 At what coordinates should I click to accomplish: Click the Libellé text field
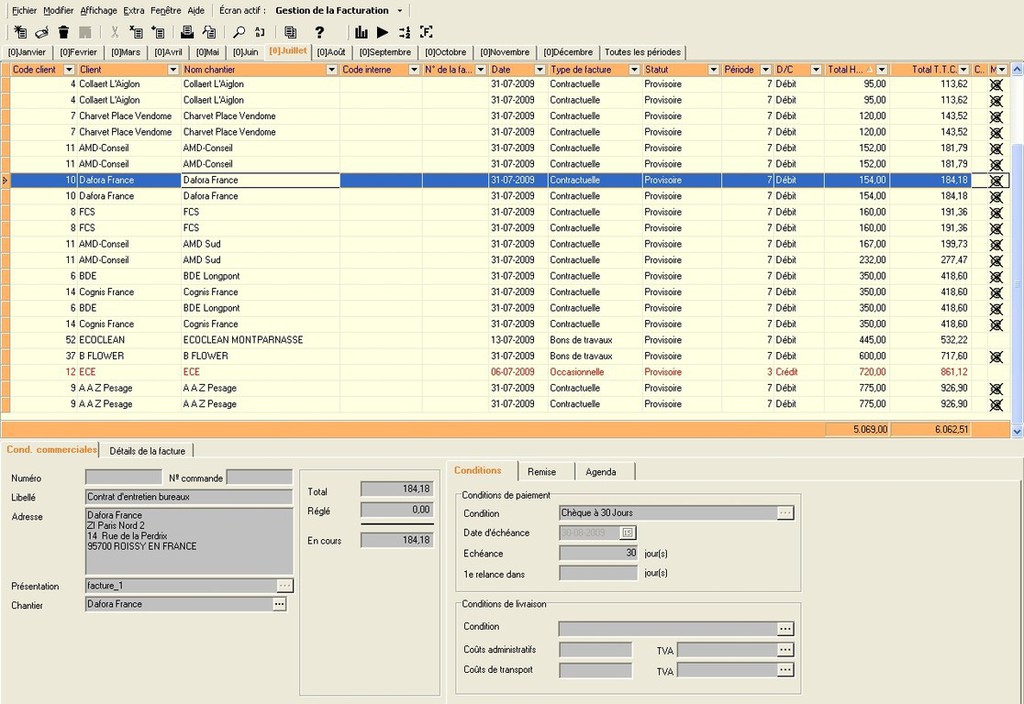[x=189, y=497]
